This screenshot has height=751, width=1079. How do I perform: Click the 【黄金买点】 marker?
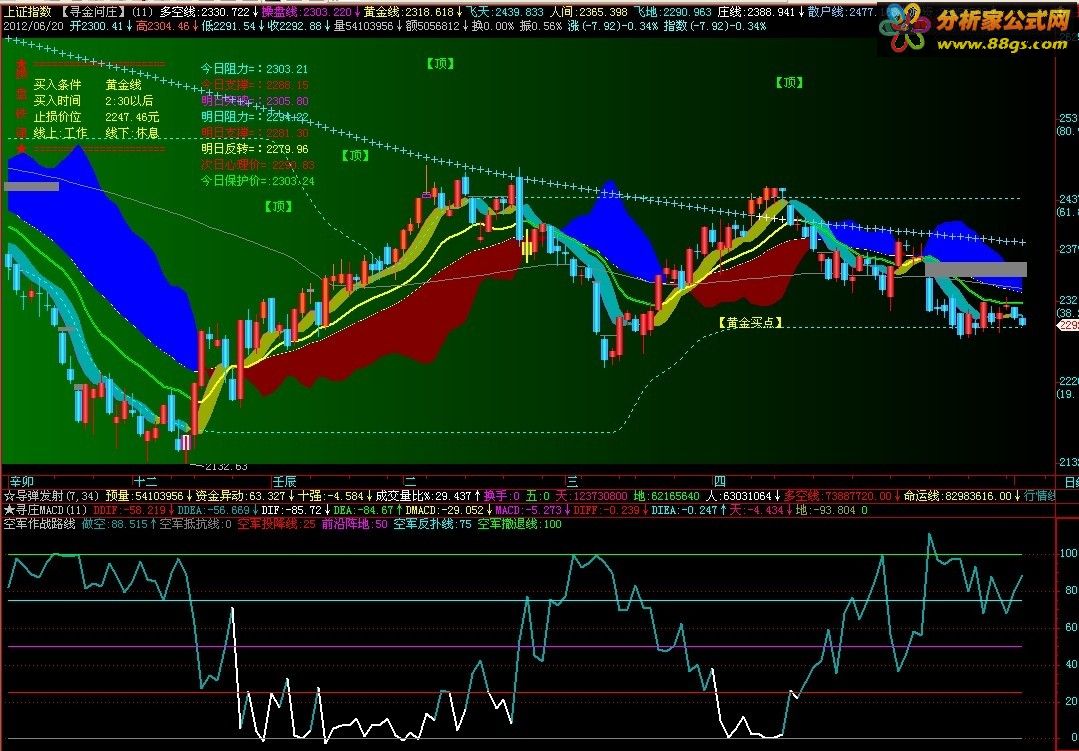[x=750, y=322]
